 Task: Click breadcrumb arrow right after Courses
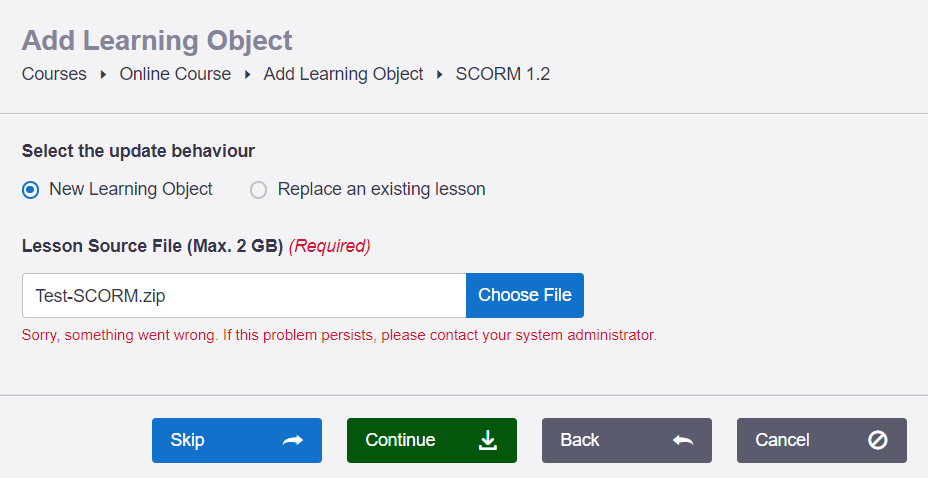[103, 75]
